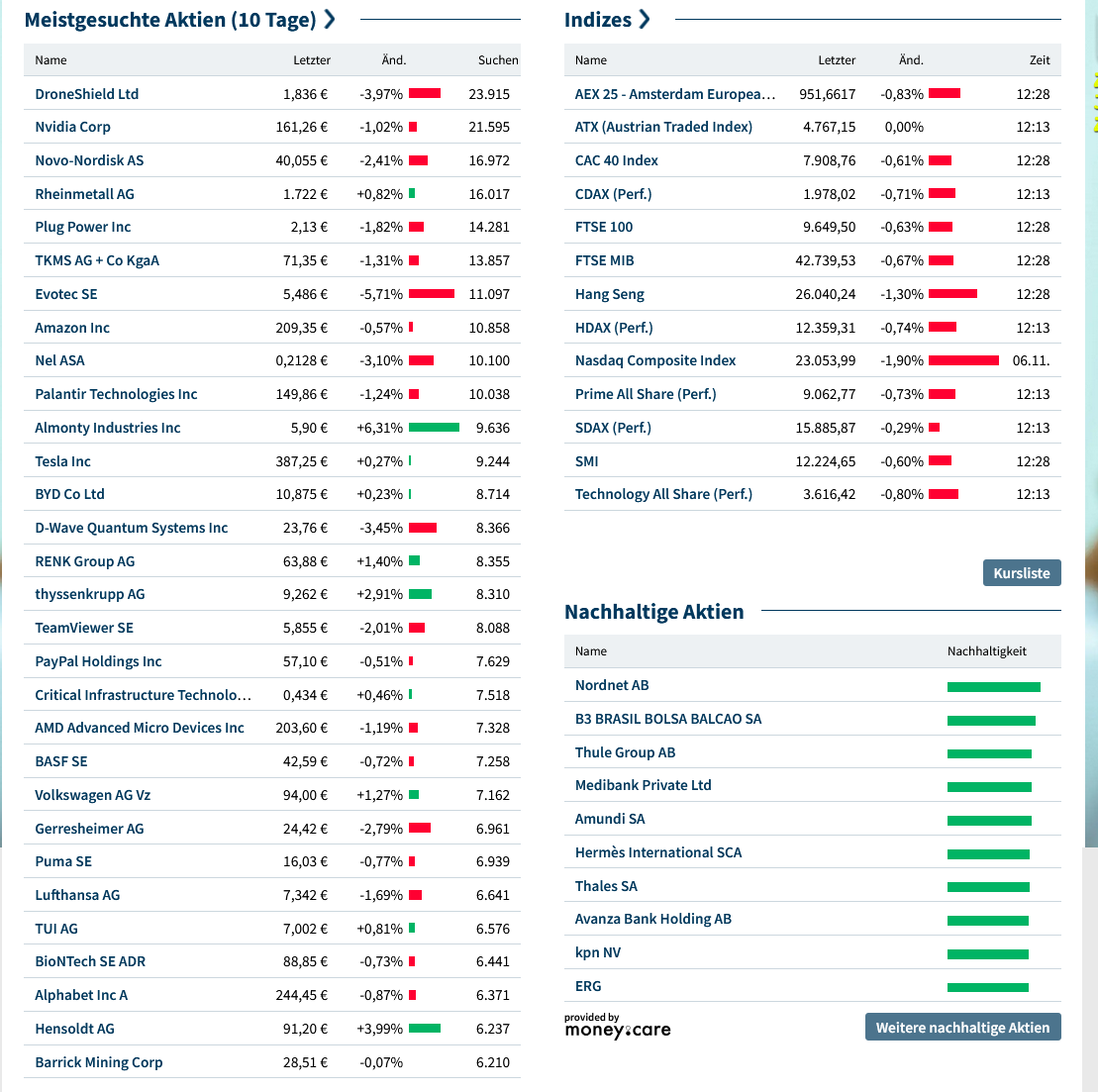Click Evotec SE red change bar
Viewport: 1098px width, 1092px height.
tap(432, 294)
